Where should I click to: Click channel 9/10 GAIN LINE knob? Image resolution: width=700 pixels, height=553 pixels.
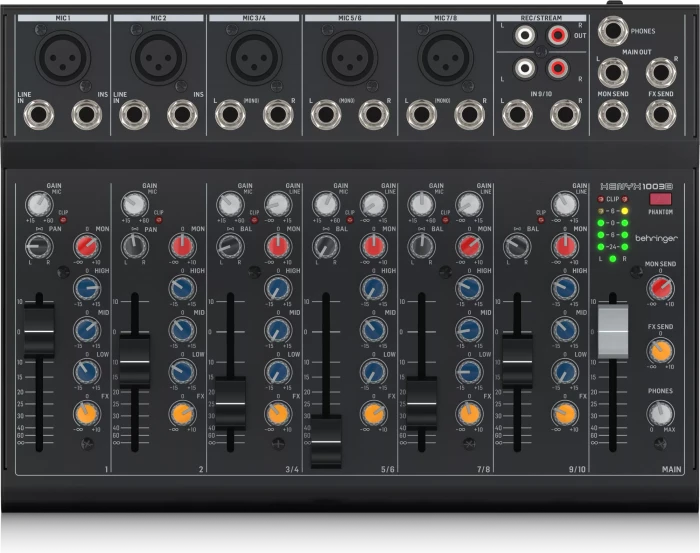[565, 204]
